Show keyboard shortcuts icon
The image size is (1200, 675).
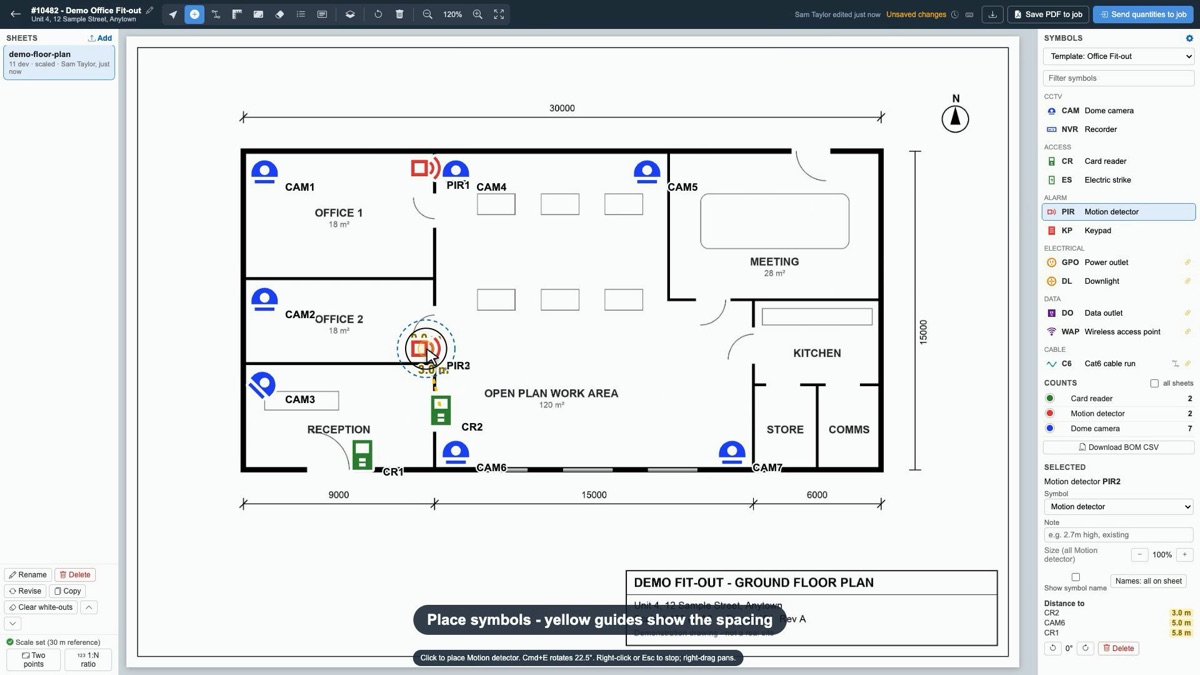(x=969, y=15)
